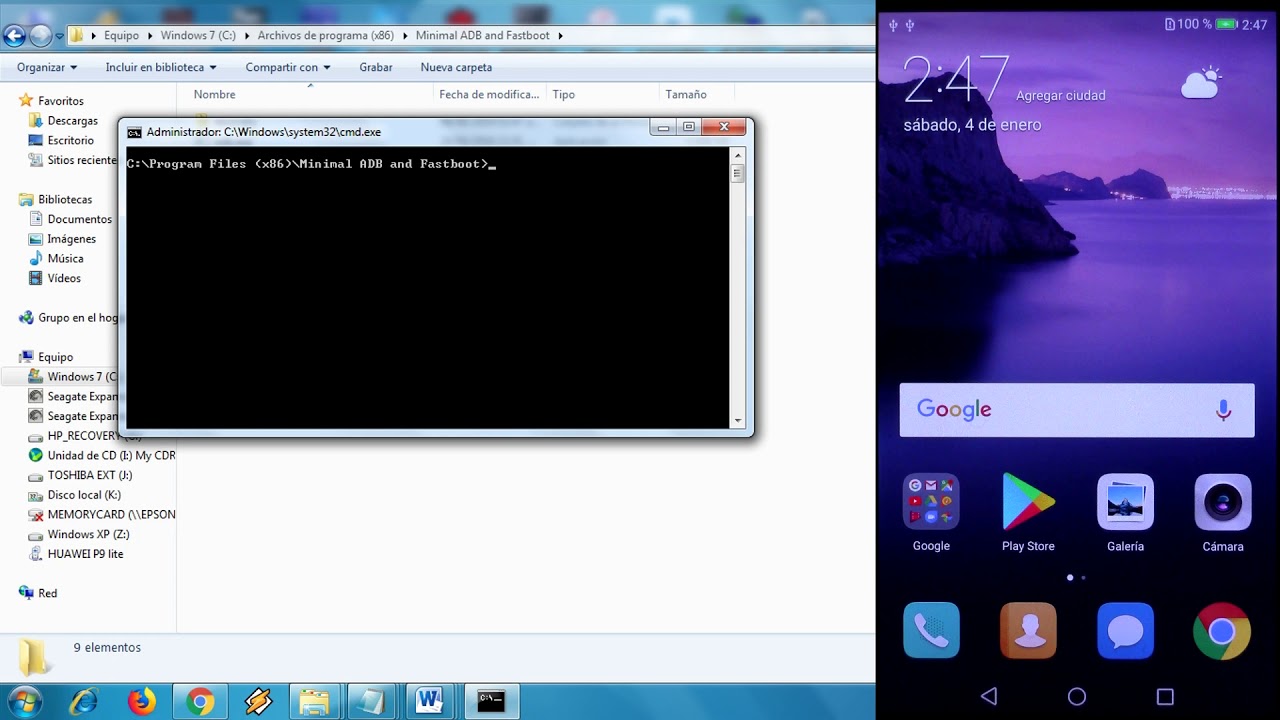
Task: Tap the phone's Recents square button
Action: tap(1165, 696)
